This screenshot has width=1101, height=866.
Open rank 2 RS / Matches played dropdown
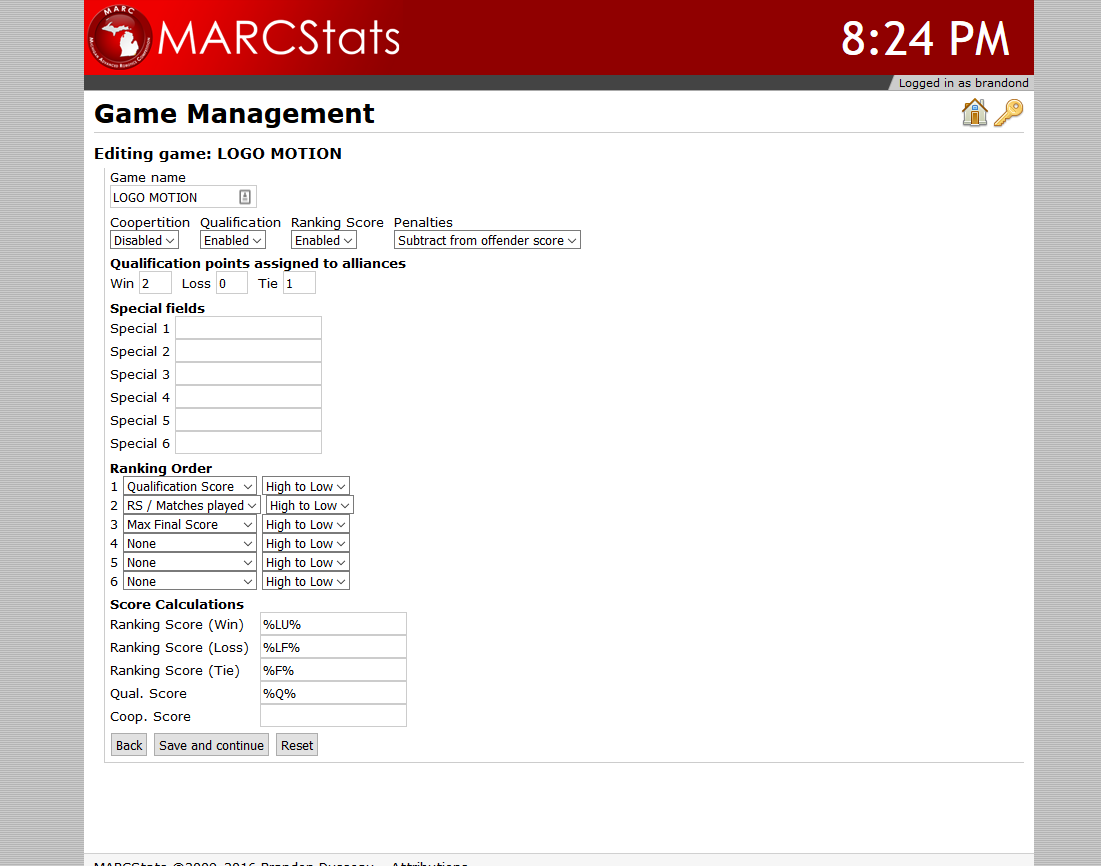192,505
